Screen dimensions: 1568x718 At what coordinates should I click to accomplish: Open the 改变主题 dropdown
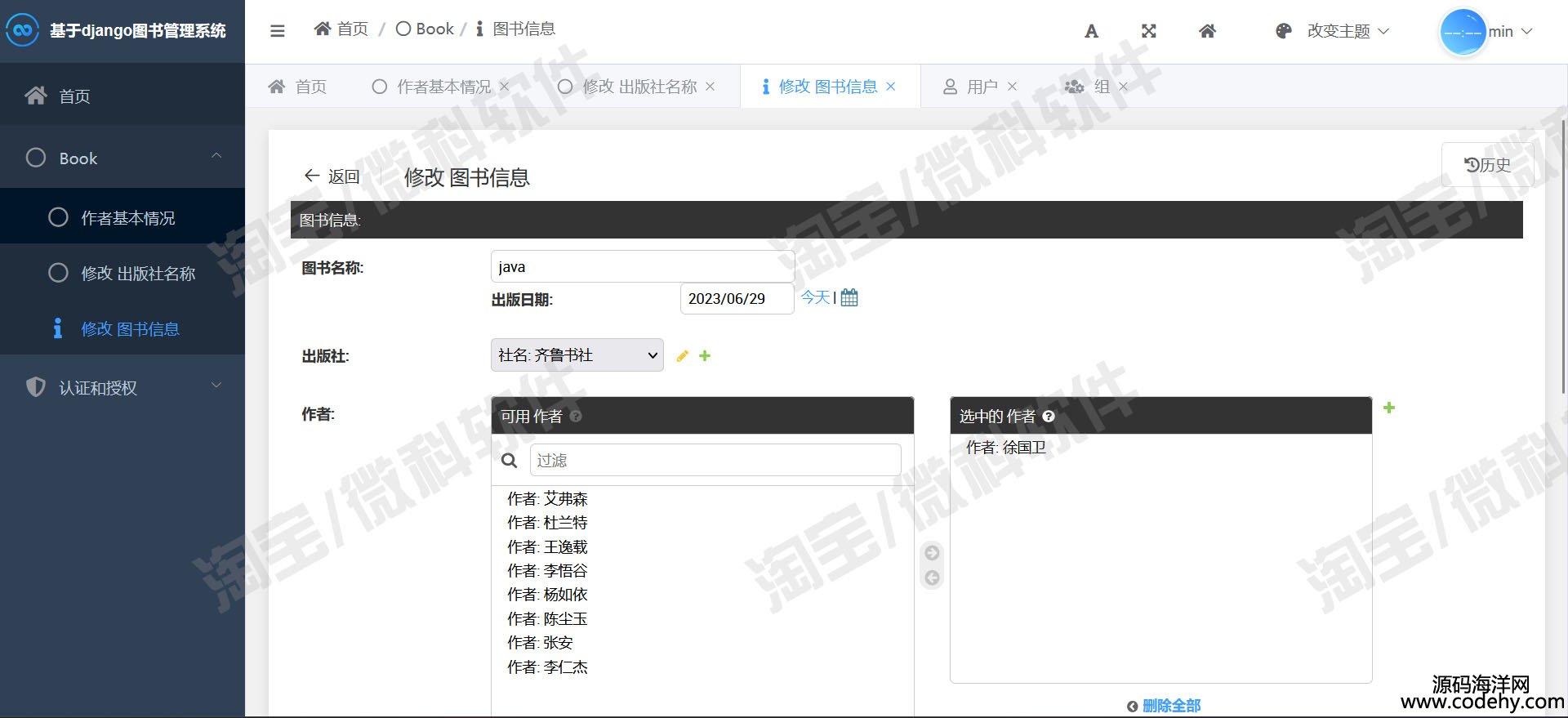click(1347, 31)
